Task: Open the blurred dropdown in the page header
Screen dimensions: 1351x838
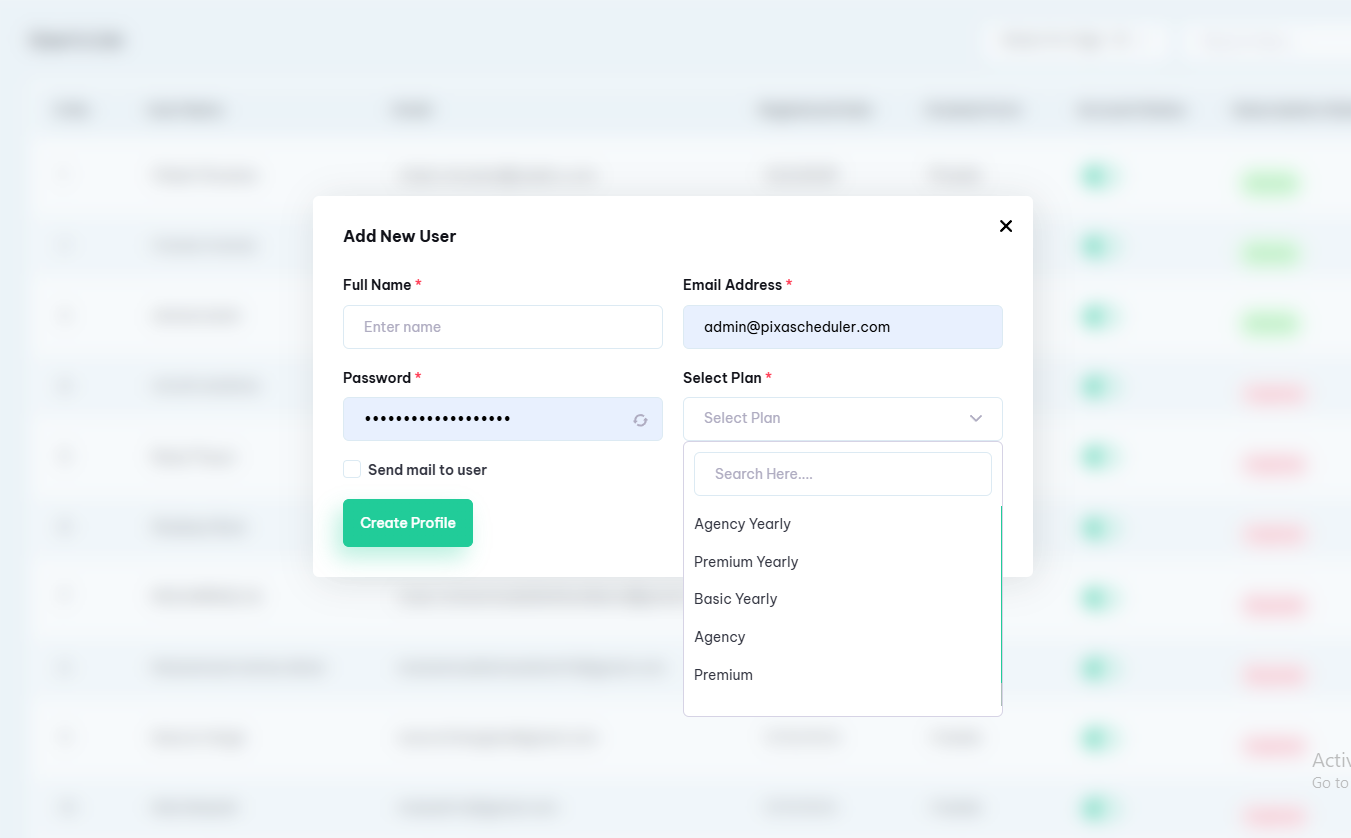Action: coord(1070,41)
